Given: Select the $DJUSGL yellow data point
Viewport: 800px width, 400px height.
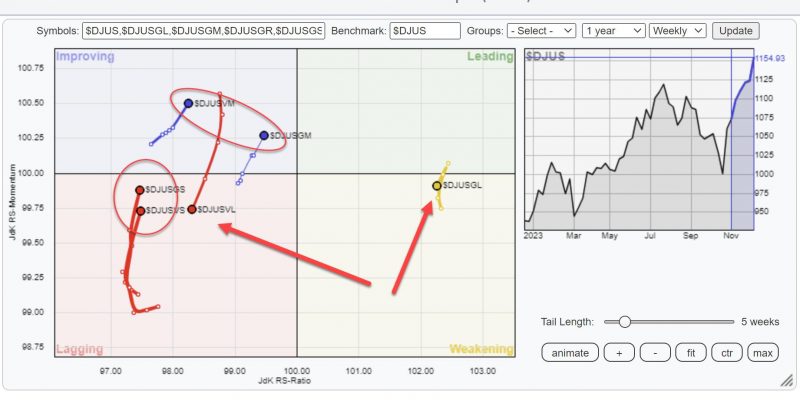Looking at the screenshot, I should click(x=437, y=186).
